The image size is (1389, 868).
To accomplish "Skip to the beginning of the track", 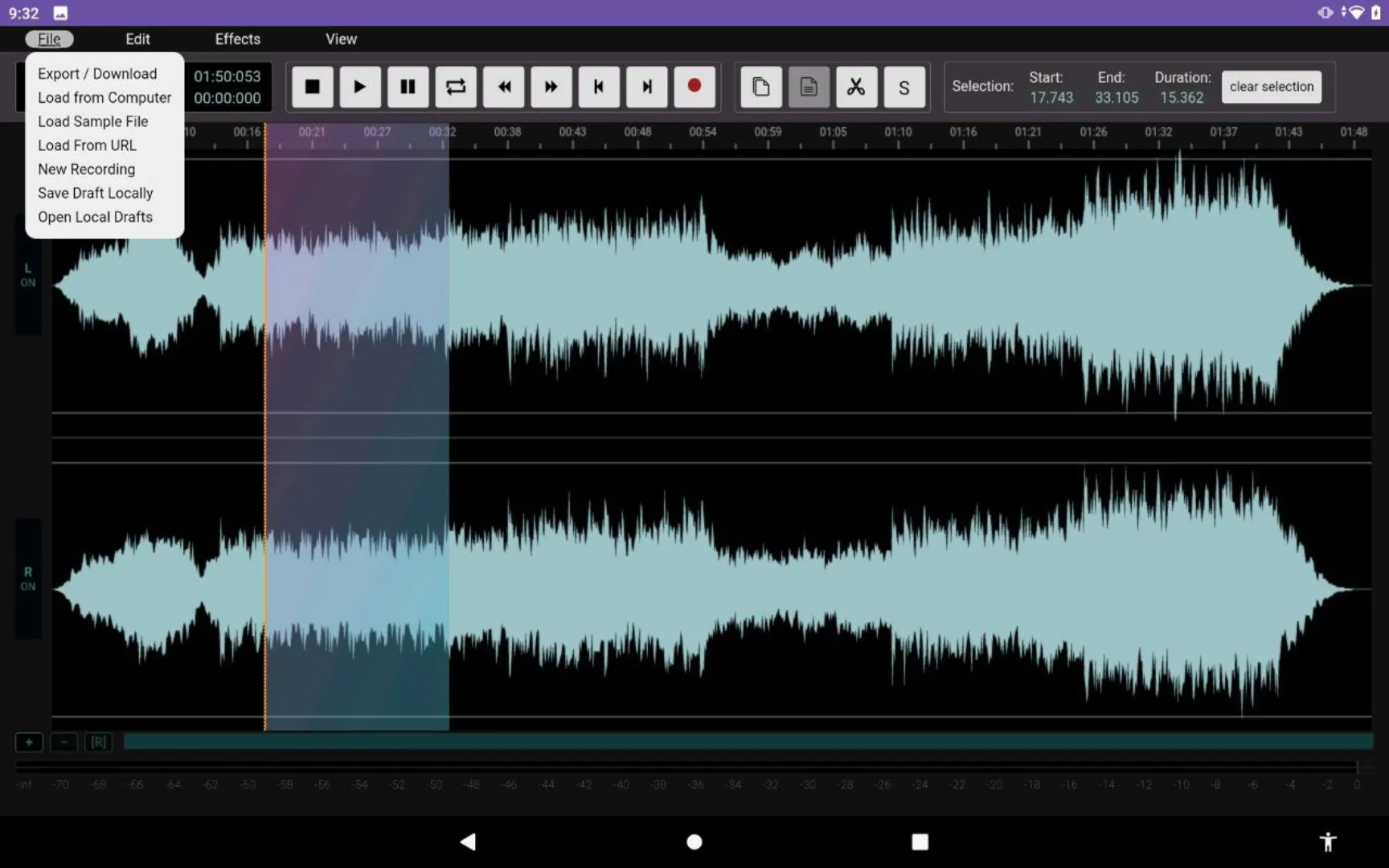I will (598, 87).
